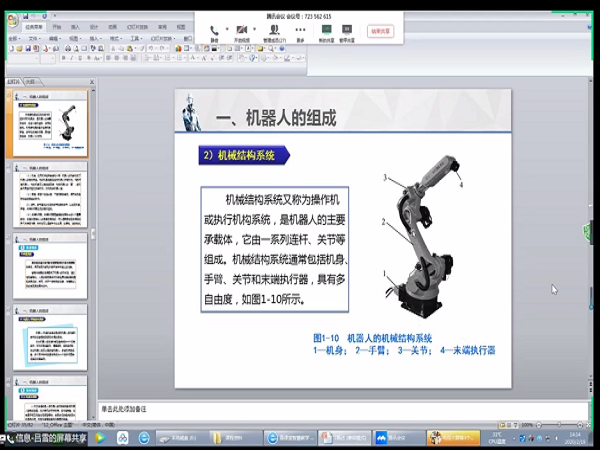The height and width of the screenshot is (450, 600).
Task: Open the font name combo box
Action: click(x=24, y=58)
